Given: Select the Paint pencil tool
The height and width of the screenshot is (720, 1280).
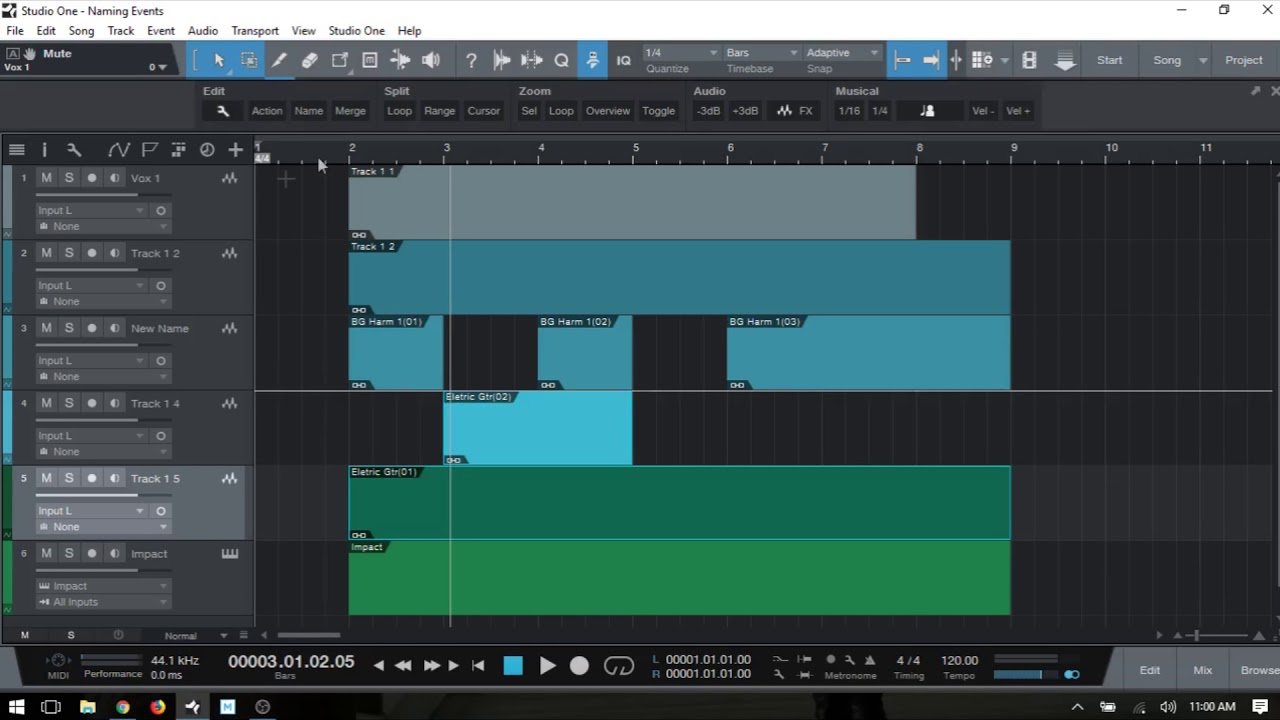Looking at the screenshot, I should [x=279, y=60].
